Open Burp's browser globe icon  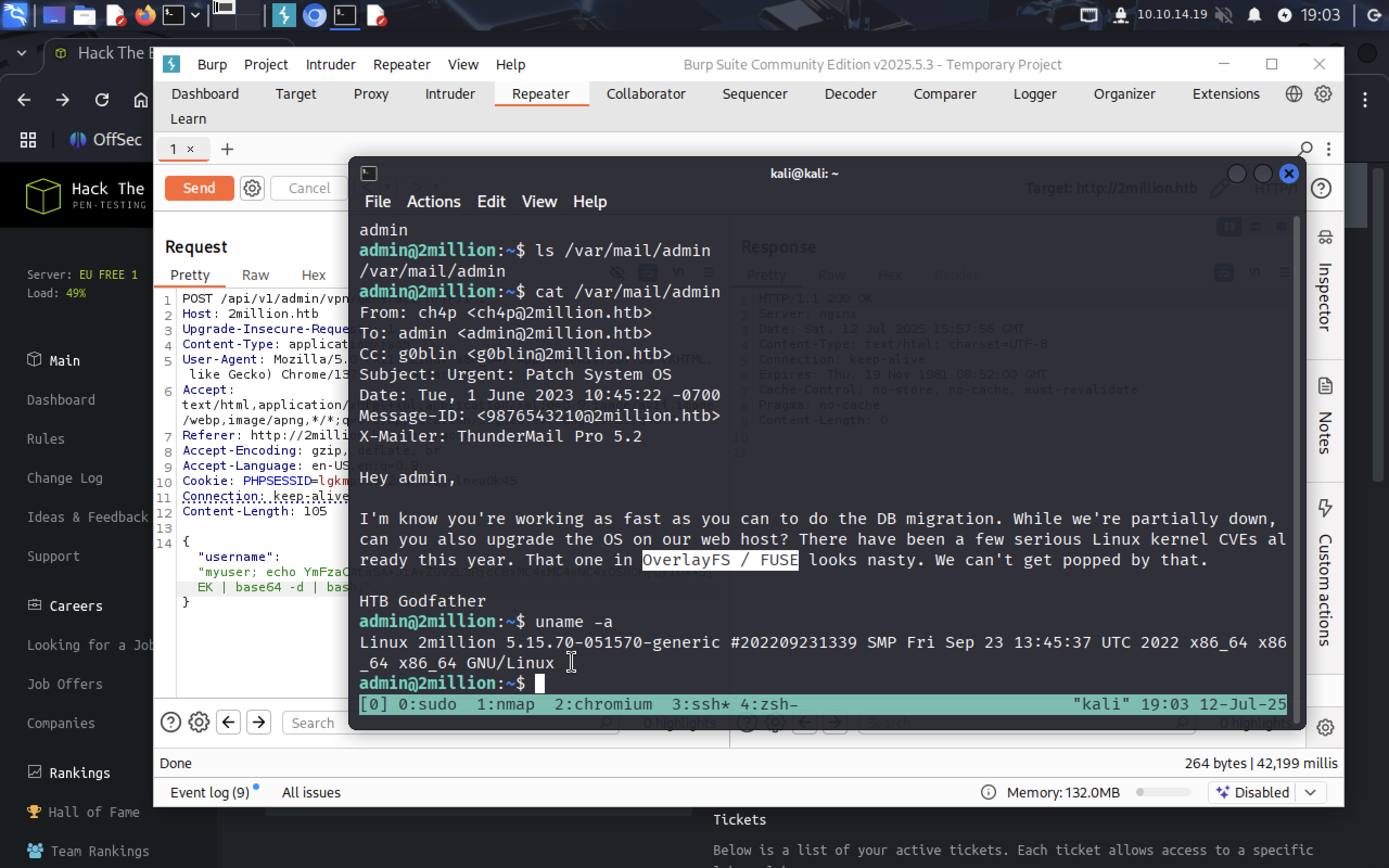pos(1294,93)
